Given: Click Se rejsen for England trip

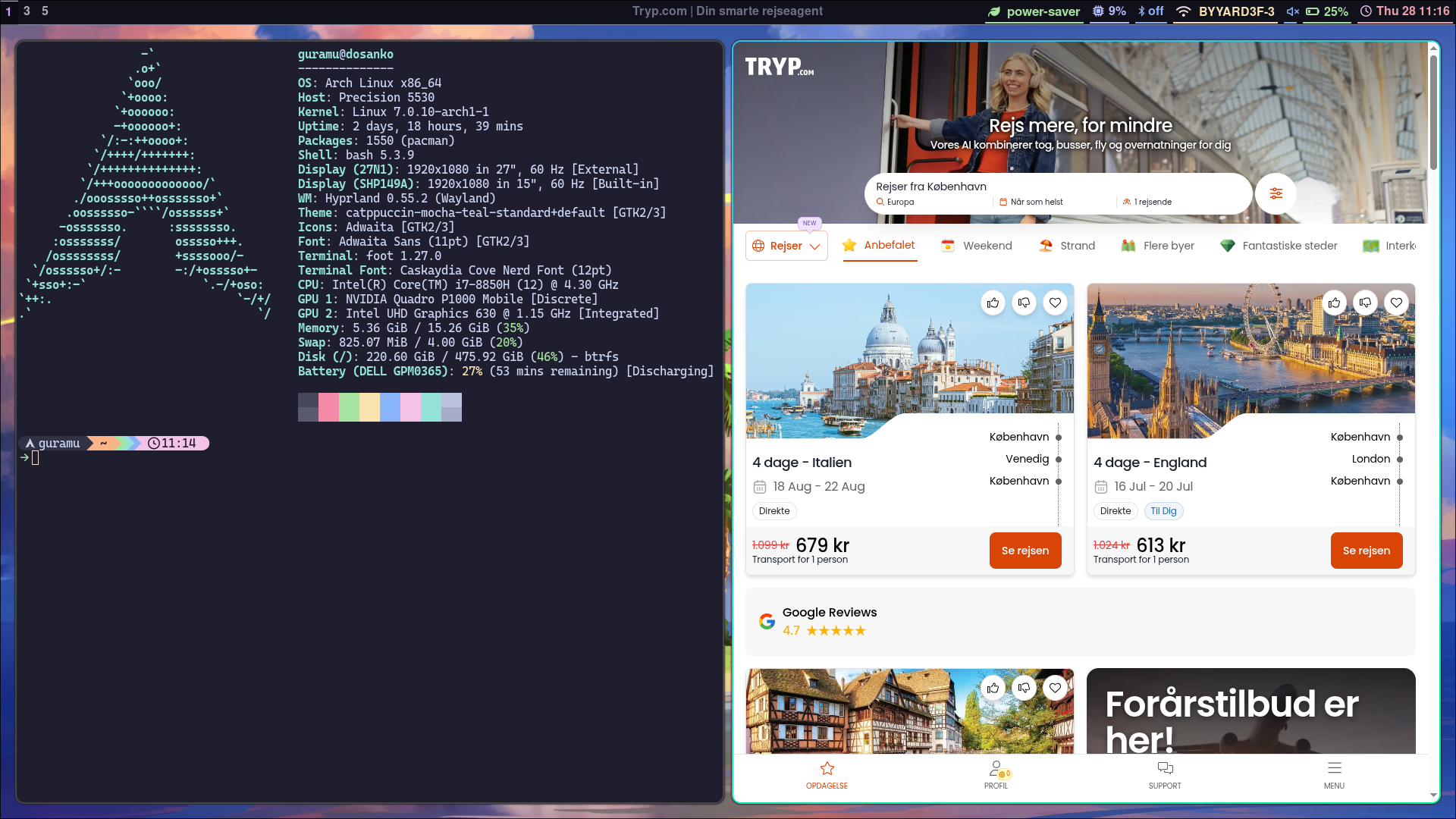Looking at the screenshot, I should pos(1367,551).
